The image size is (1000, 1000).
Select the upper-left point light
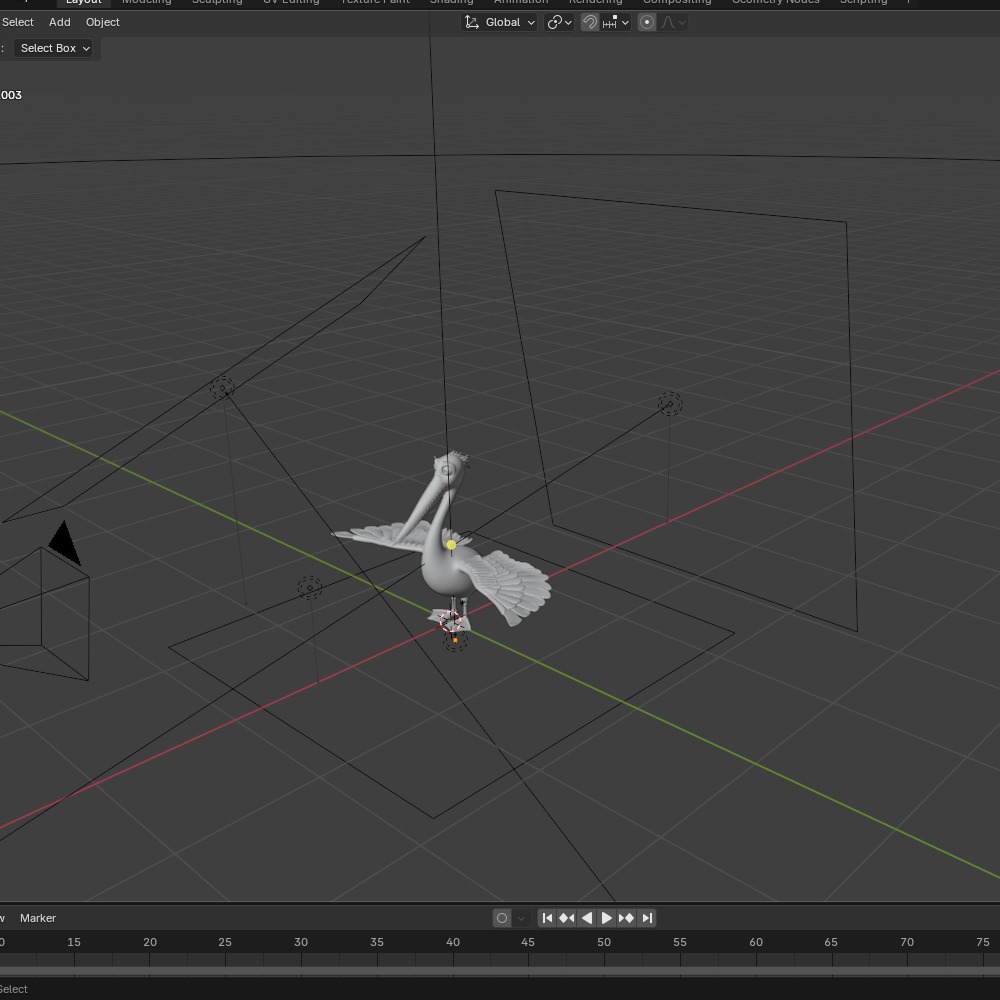click(223, 388)
